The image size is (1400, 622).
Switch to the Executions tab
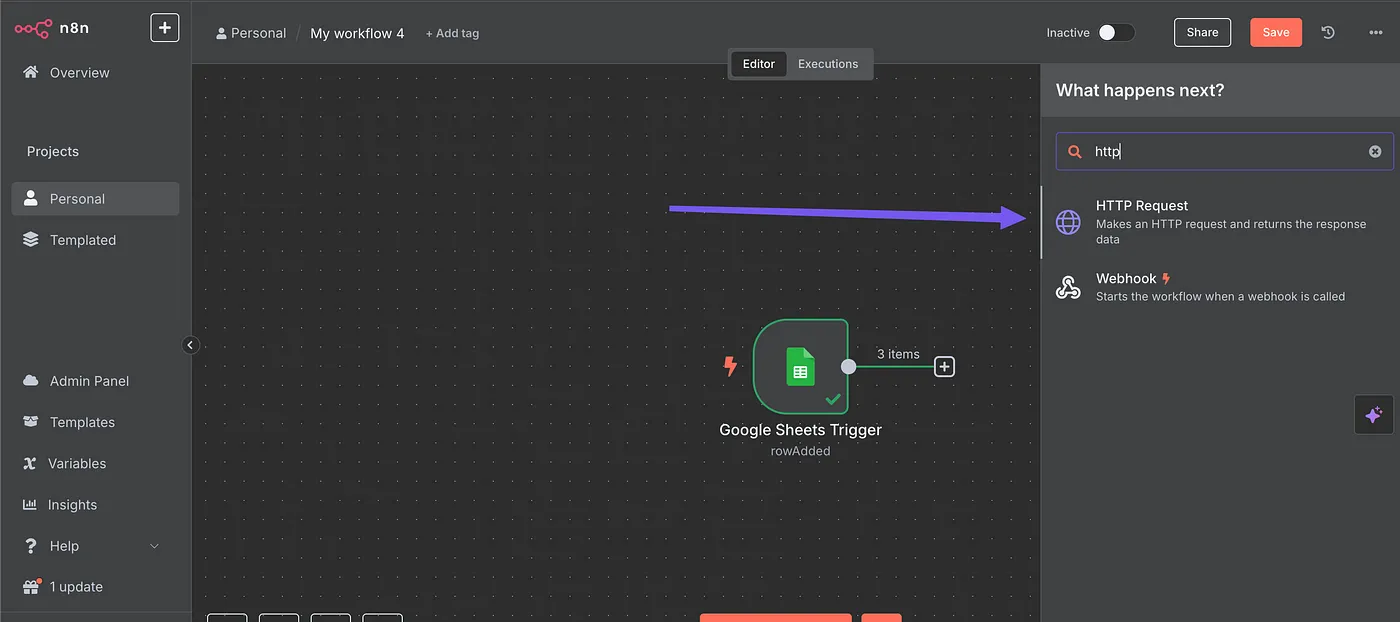tap(828, 64)
